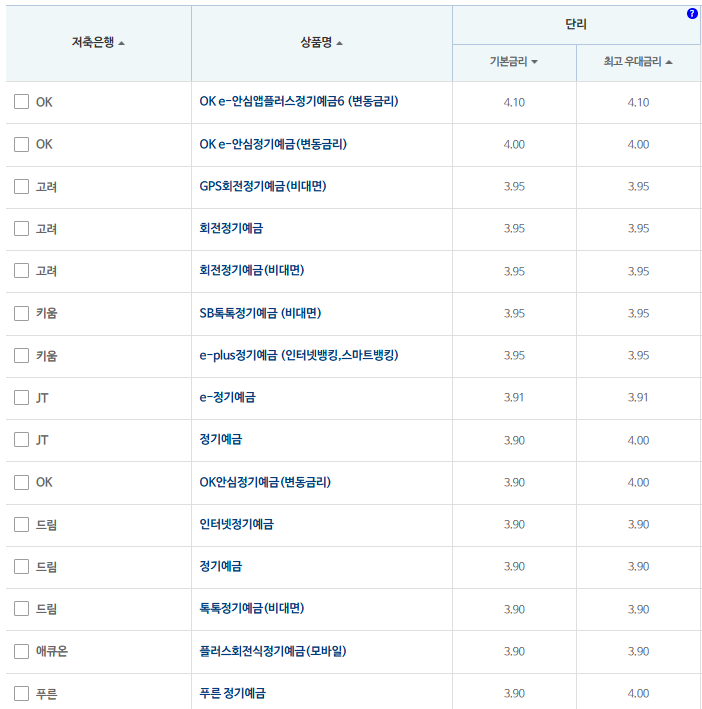Tick checkbox for 고려 회전정기예금(비대면) row
Screen dimensions: 702x709
(x=21, y=270)
